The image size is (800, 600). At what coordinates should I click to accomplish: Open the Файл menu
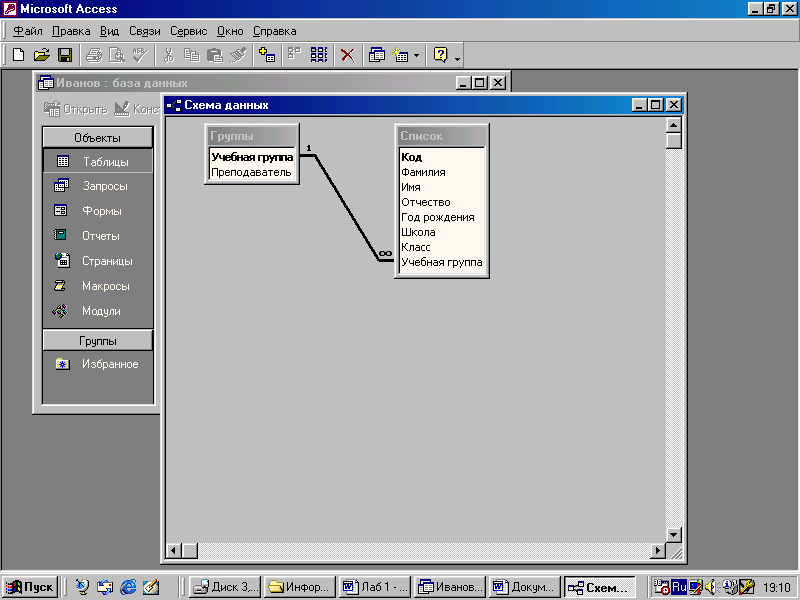[x=28, y=31]
